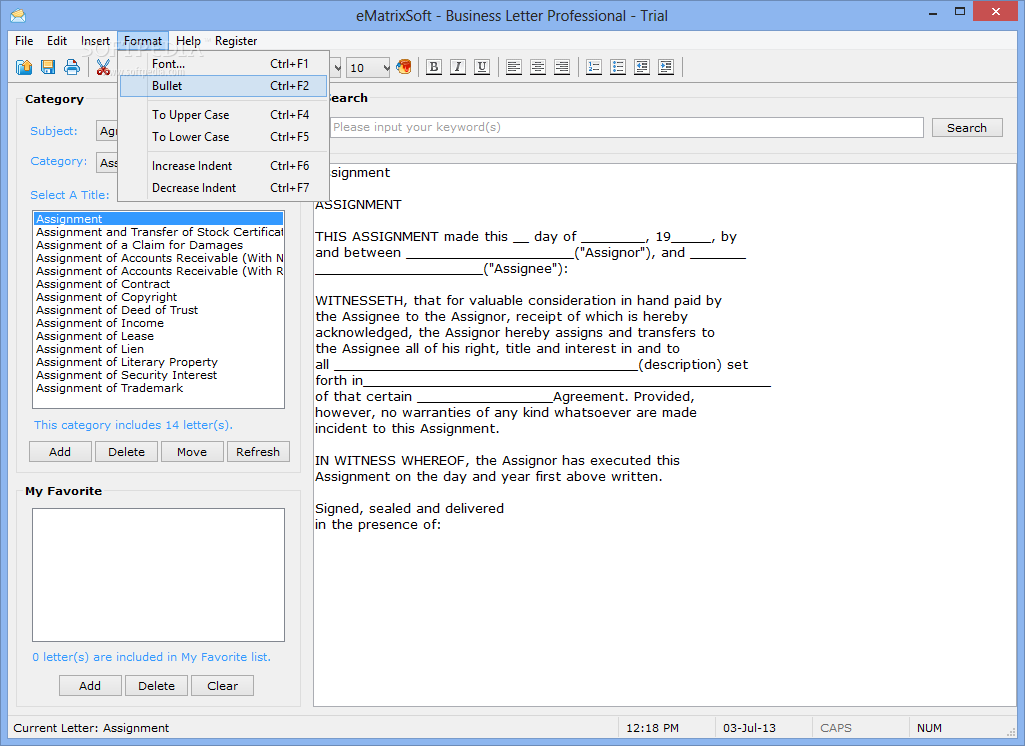Click the keyword search input field
Screen dimensions: 1025x746
(626, 127)
